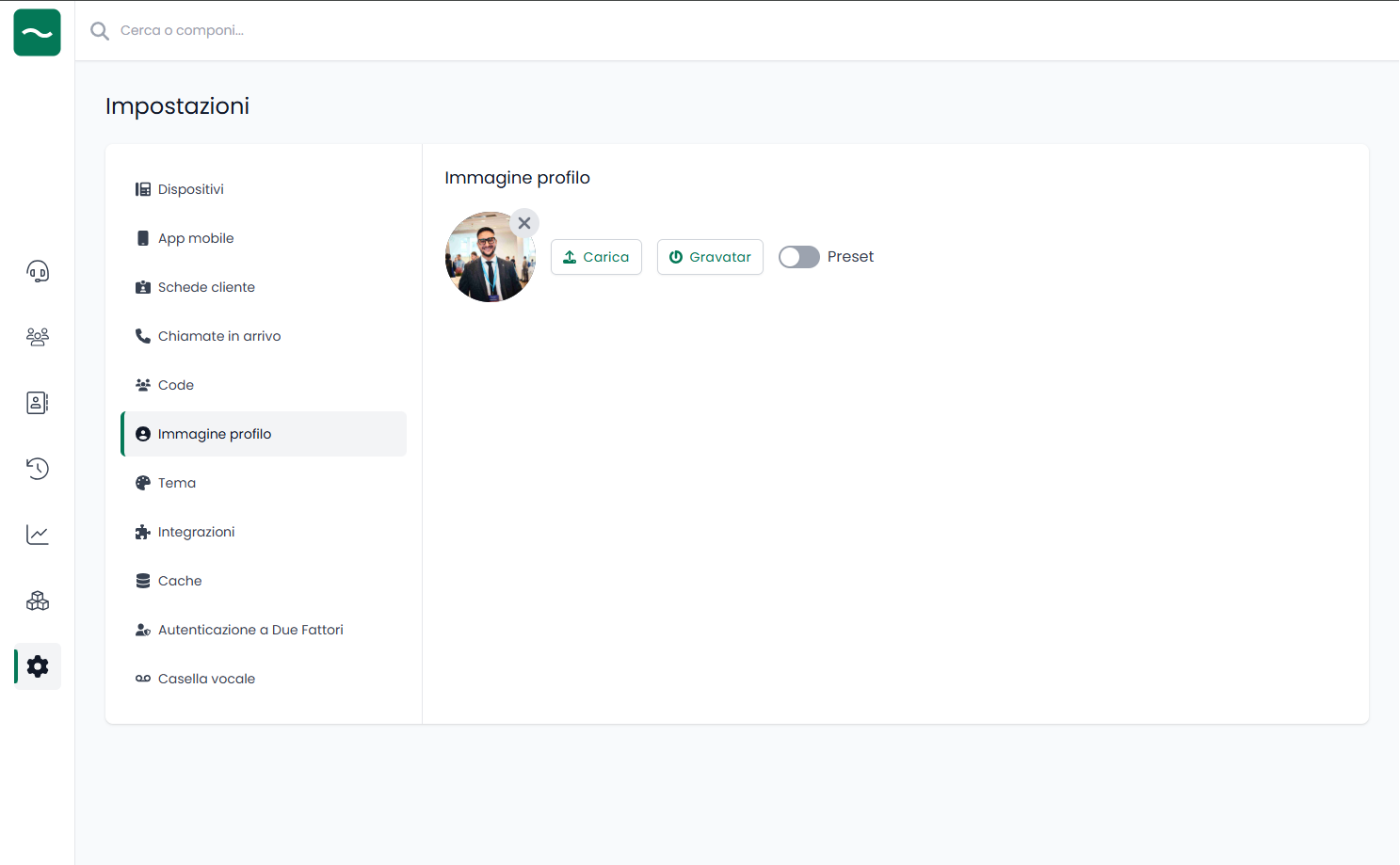The image size is (1400, 865).
Task: Open Chiamate in arrivo settings
Action: pyautogui.click(x=219, y=336)
